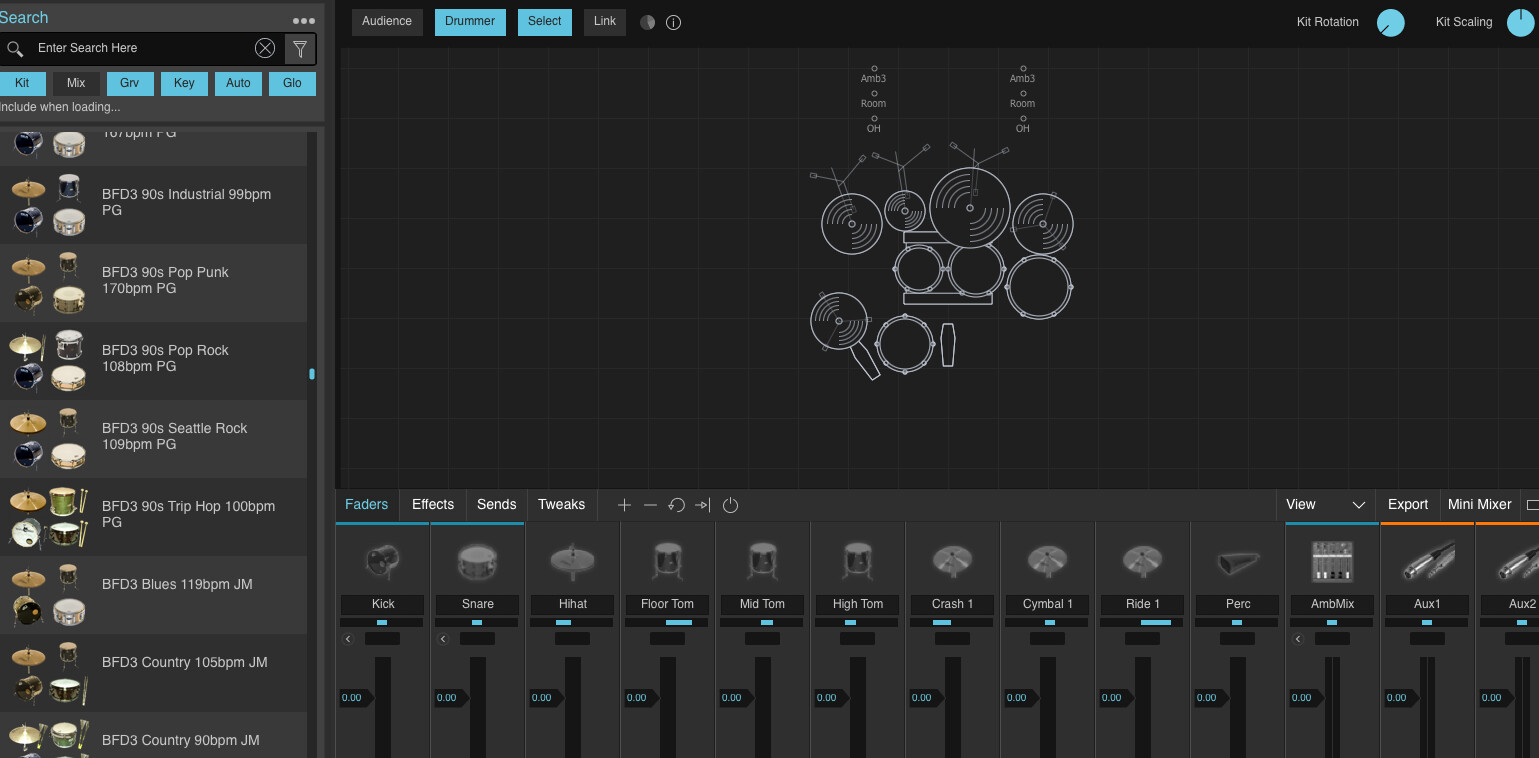Adjust the Kit Scaling knob

(x=1521, y=23)
